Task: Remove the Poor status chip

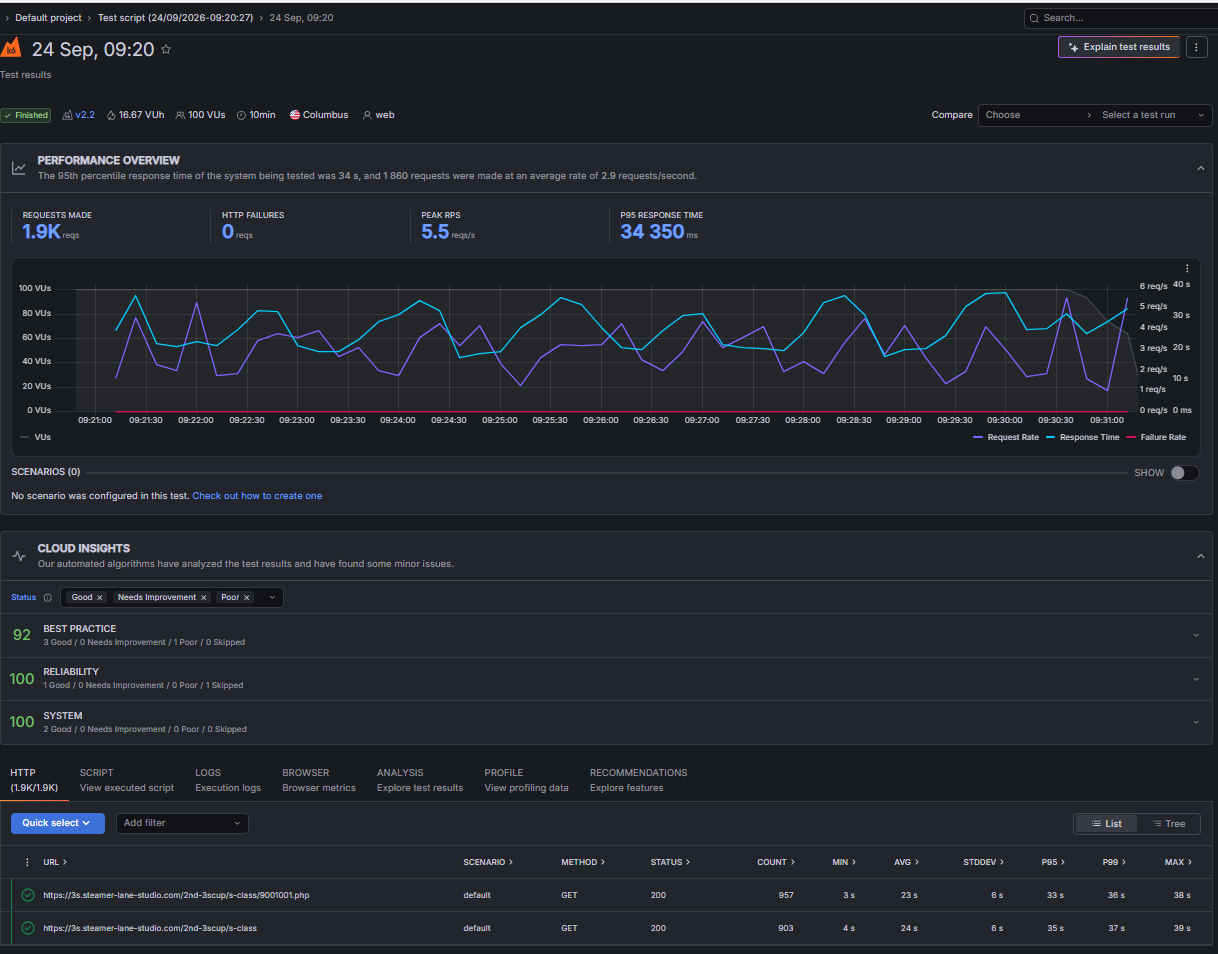Action: [x=246, y=598]
